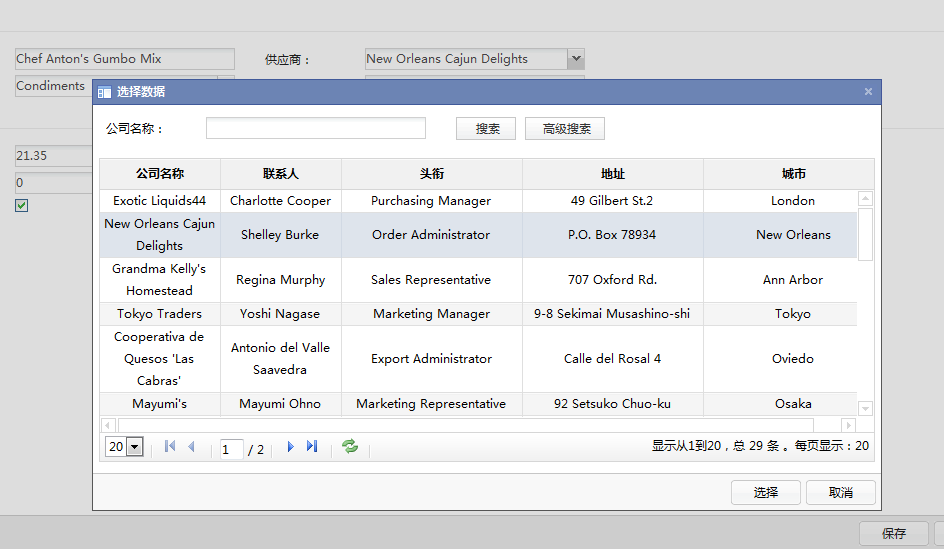The width and height of the screenshot is (944, 549).
Task: Click the Purchasing Manager title cell
Action: (432, 201)
